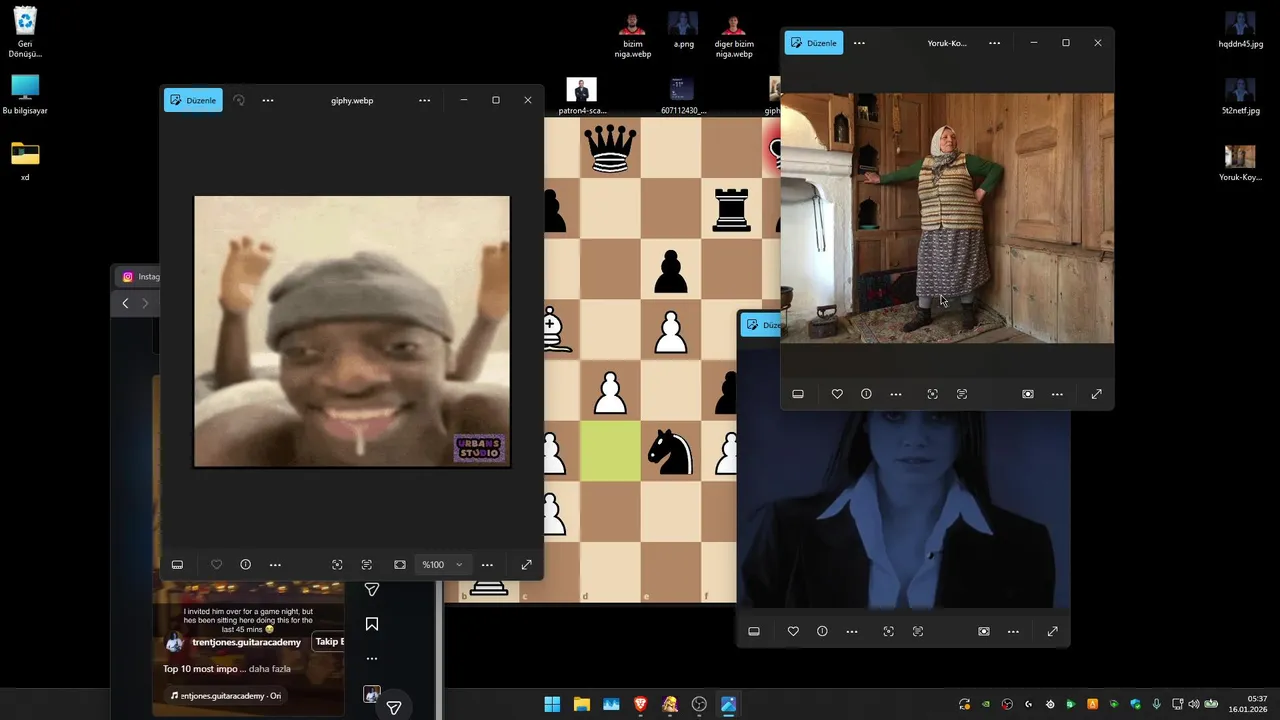Scan text in the blue woman photo window
The height and width of the screenshot is (720, 1280).
coord(918,631)
